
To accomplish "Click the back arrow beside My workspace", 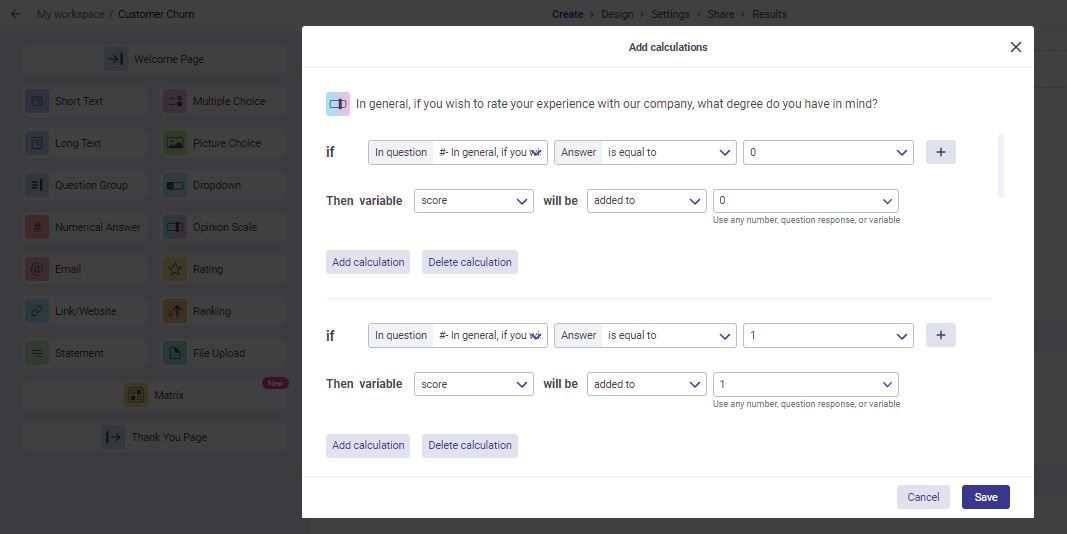I will pos(15,14).
